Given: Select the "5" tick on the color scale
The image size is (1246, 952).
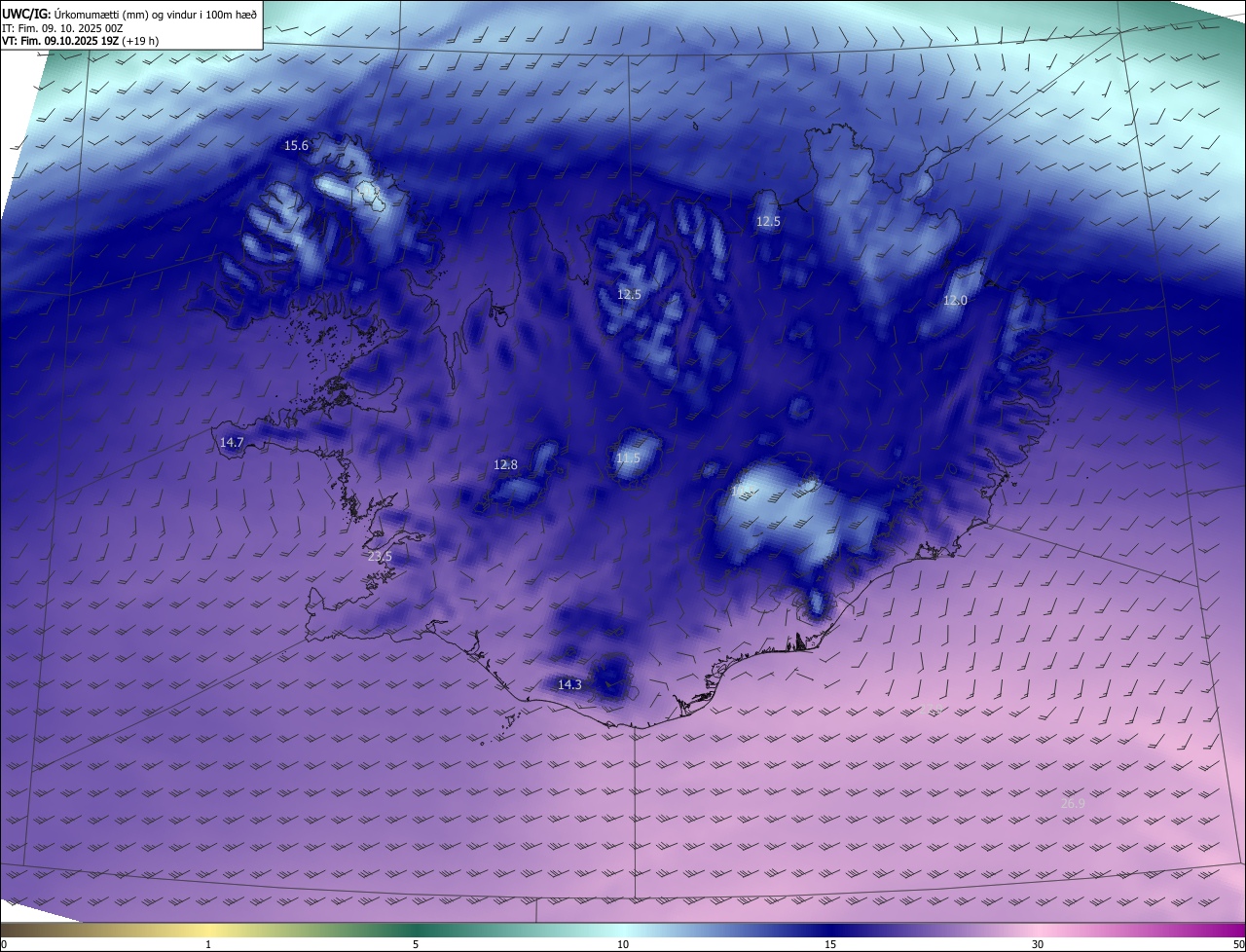Looking at the screenshot, I should pyautogui.click(x=416, y=944).
